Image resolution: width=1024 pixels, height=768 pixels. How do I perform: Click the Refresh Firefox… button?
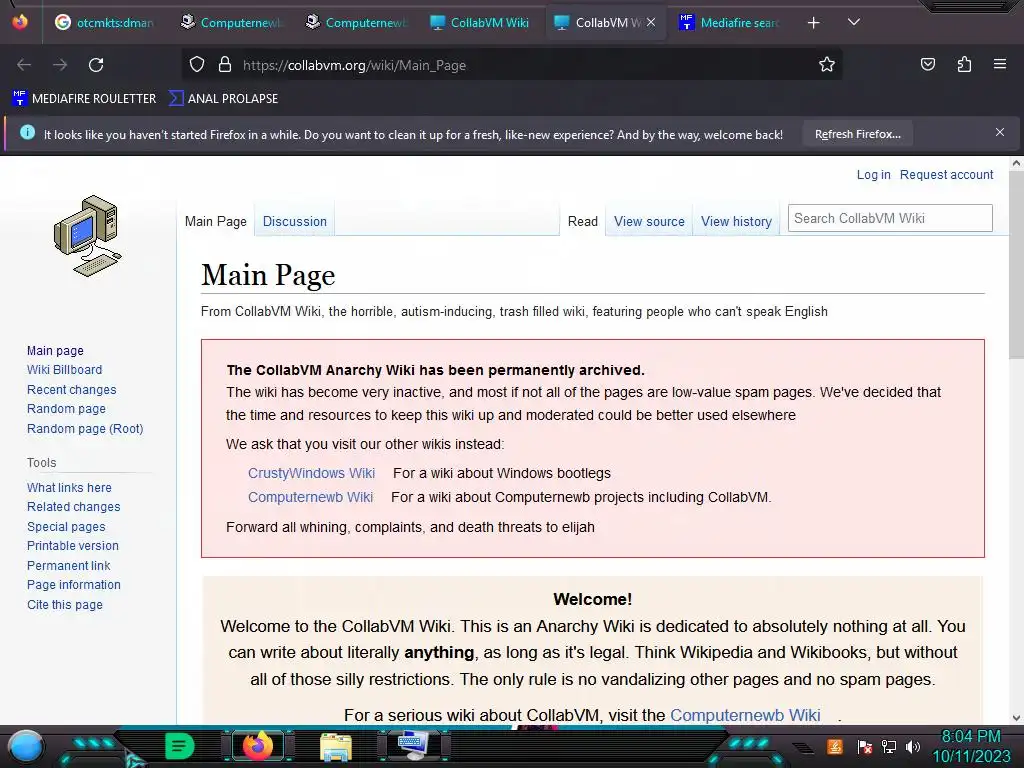pyautogui.click(x=857, y=134)
